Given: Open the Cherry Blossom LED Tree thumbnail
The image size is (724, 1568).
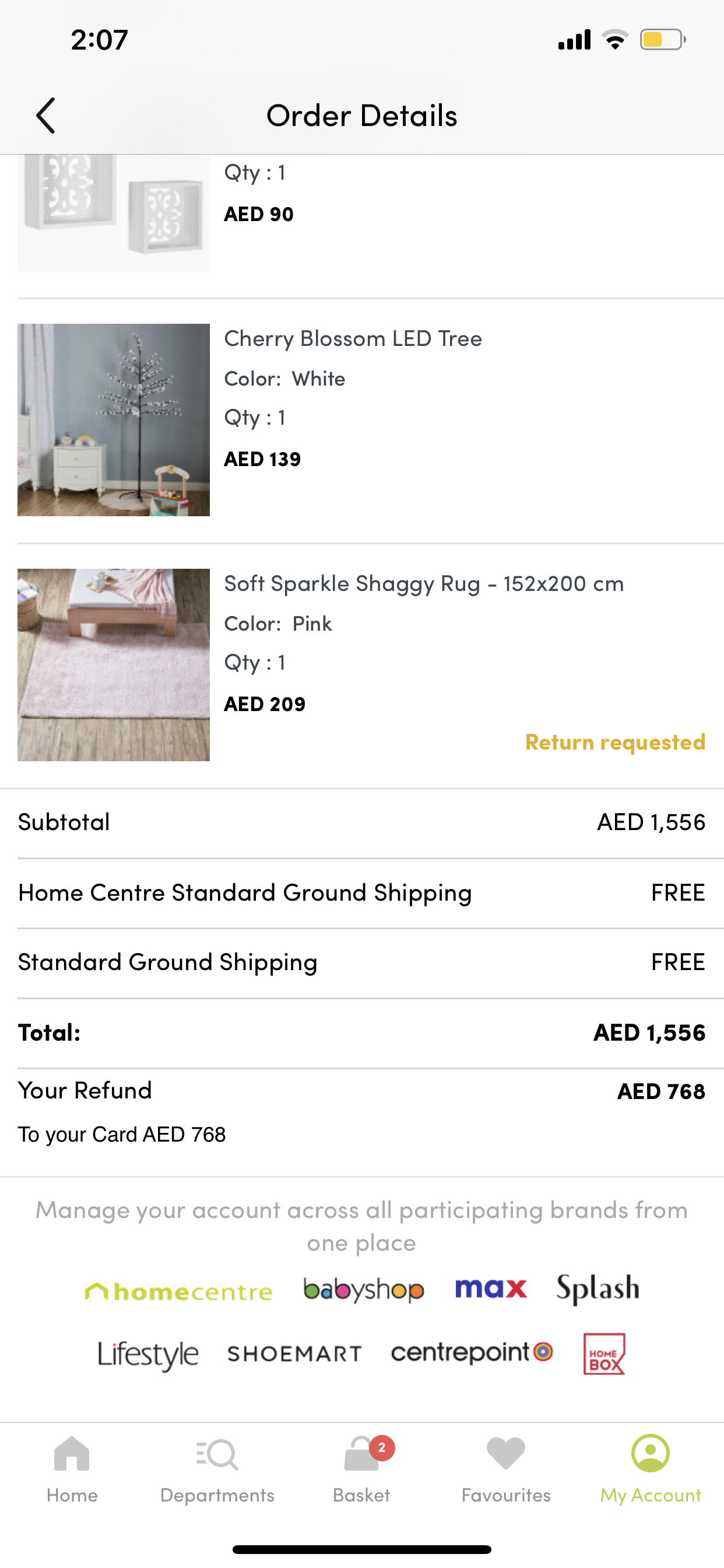Looking at the screenshot, I should point(114,420).
